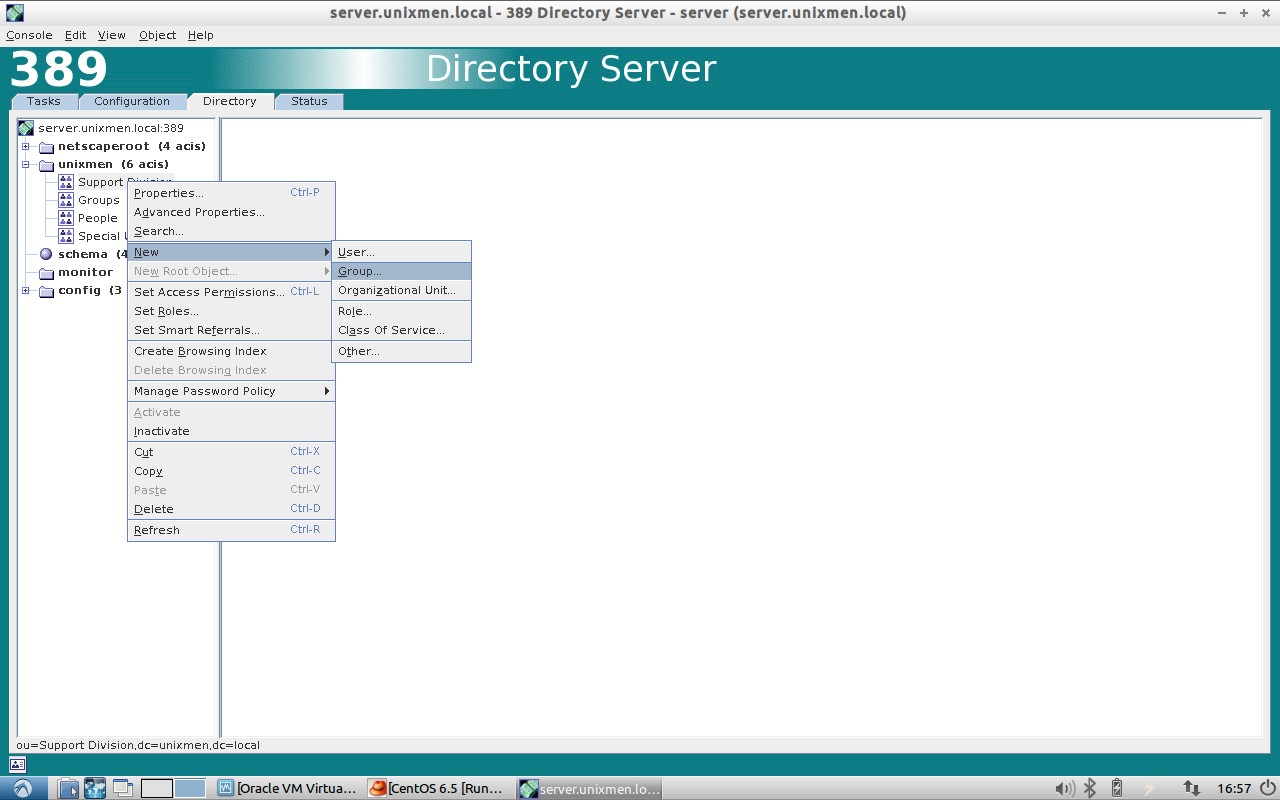
Task: Select Group... in New submenu
Action: click(401, 271)
